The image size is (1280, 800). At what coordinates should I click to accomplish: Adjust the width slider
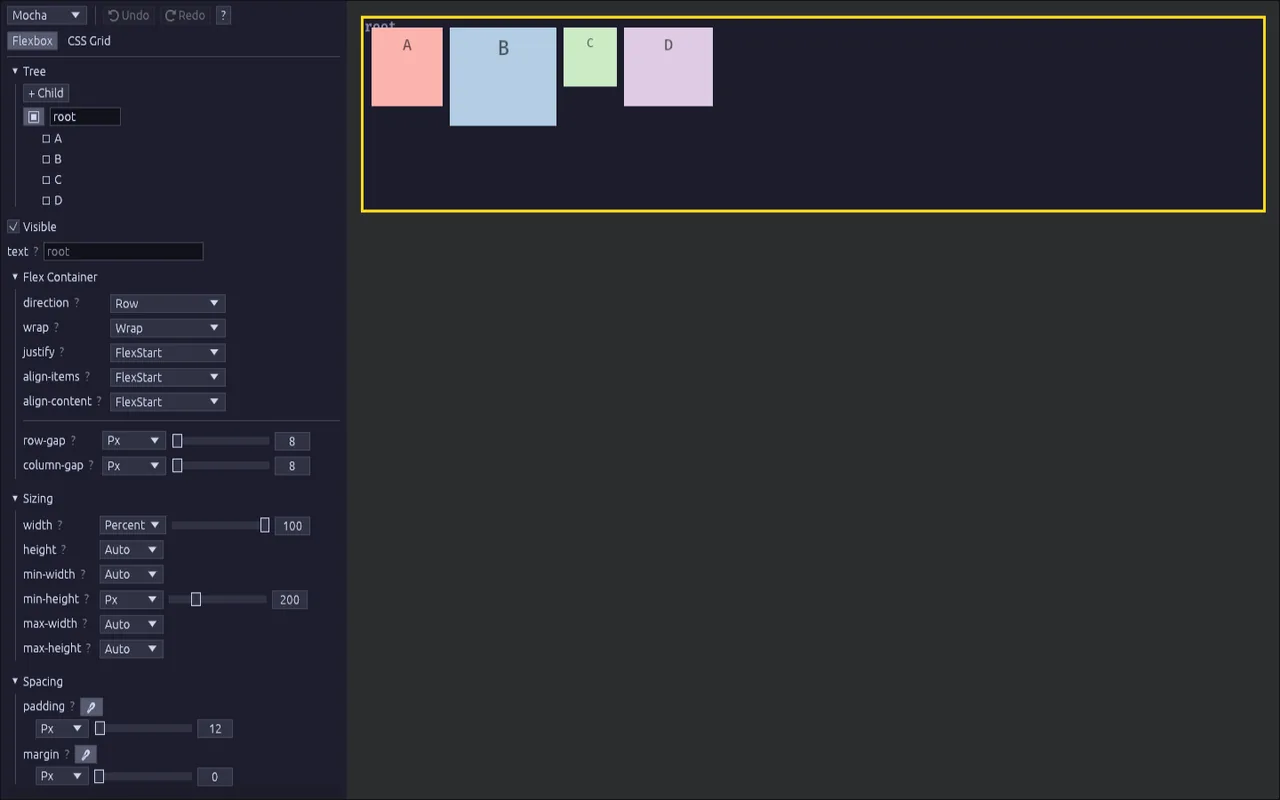pyautogui.click(x=220, y=525)
